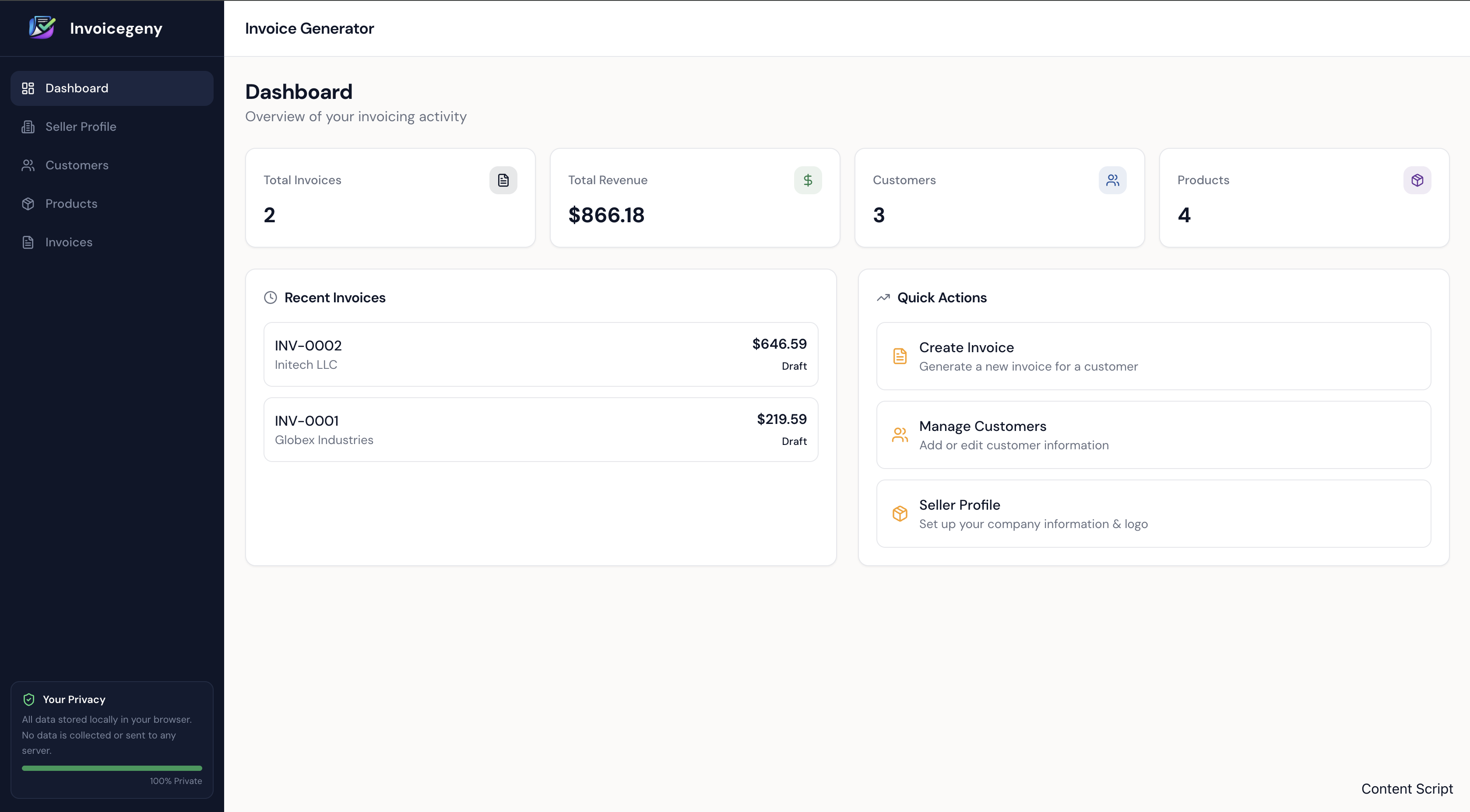Open invoice INV-0001 for Globex Industries

click(x=540, y=429)
